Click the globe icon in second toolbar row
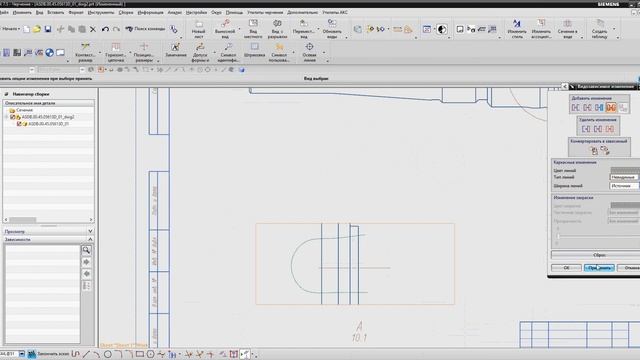 point(49,53)
